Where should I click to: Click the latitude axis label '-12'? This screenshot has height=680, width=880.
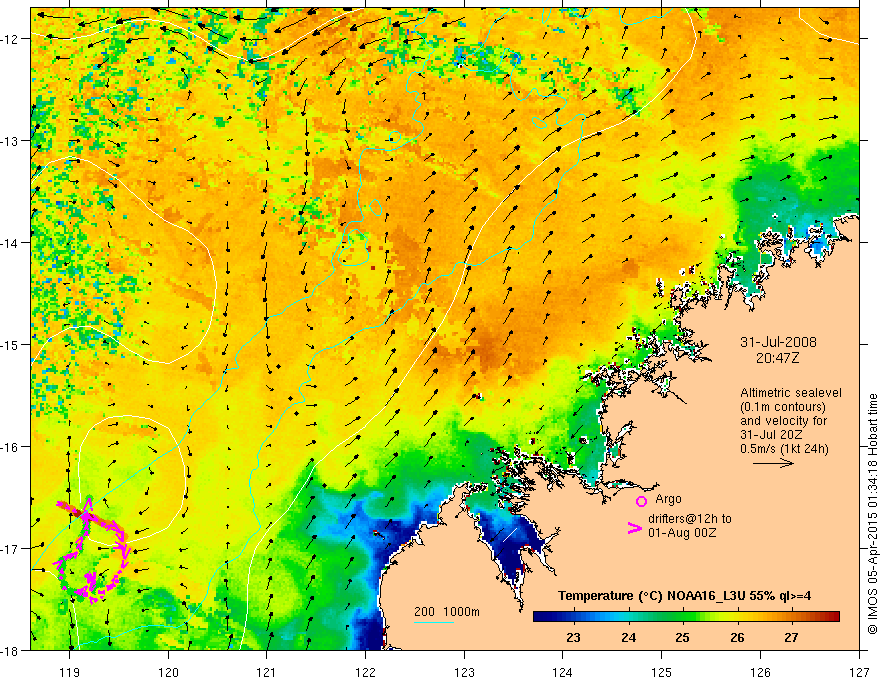pos(9,39)
